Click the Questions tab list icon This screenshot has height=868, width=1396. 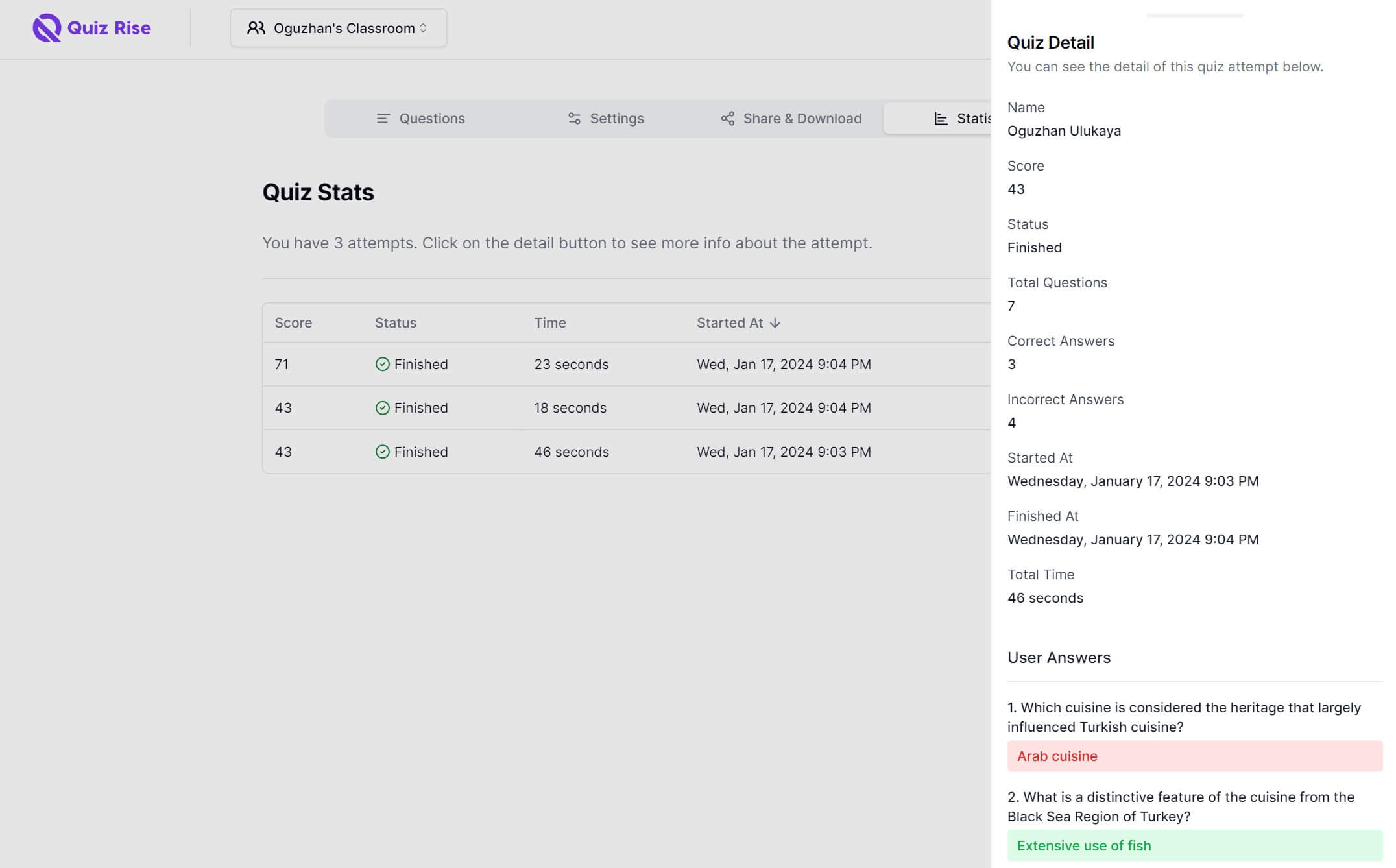[x=383, y=119]
